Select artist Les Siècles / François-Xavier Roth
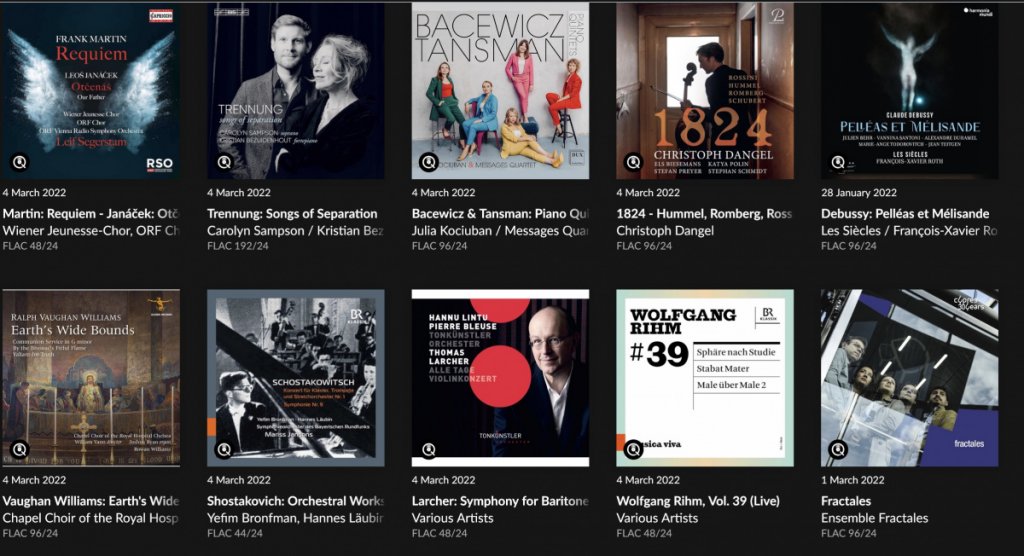1024x556 pixels. coord(909,231)
